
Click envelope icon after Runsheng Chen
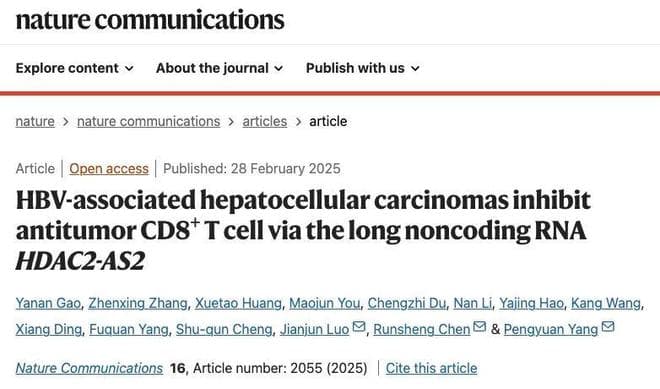(479, 327)
